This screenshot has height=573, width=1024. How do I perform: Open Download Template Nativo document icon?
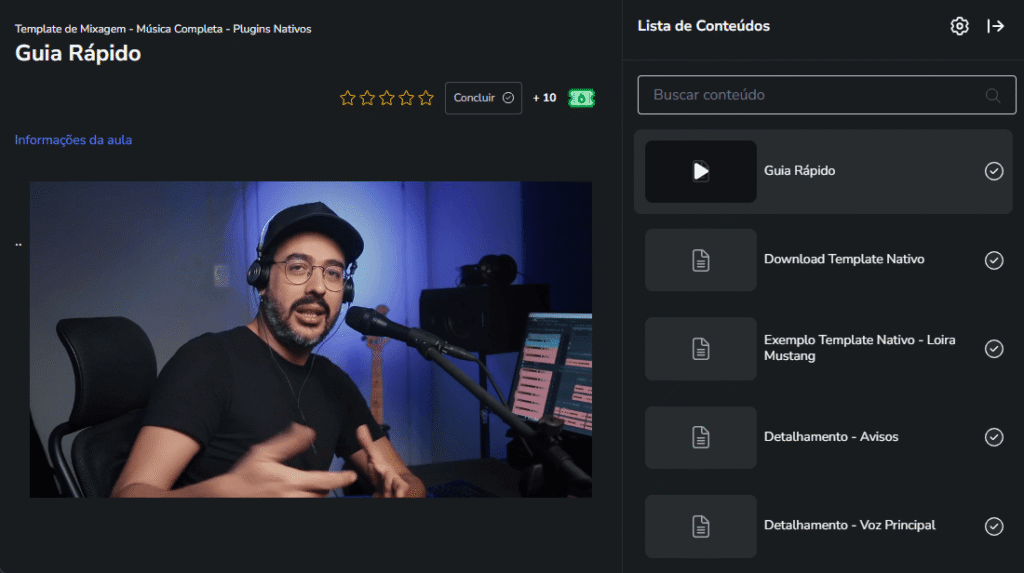[701, 260]
